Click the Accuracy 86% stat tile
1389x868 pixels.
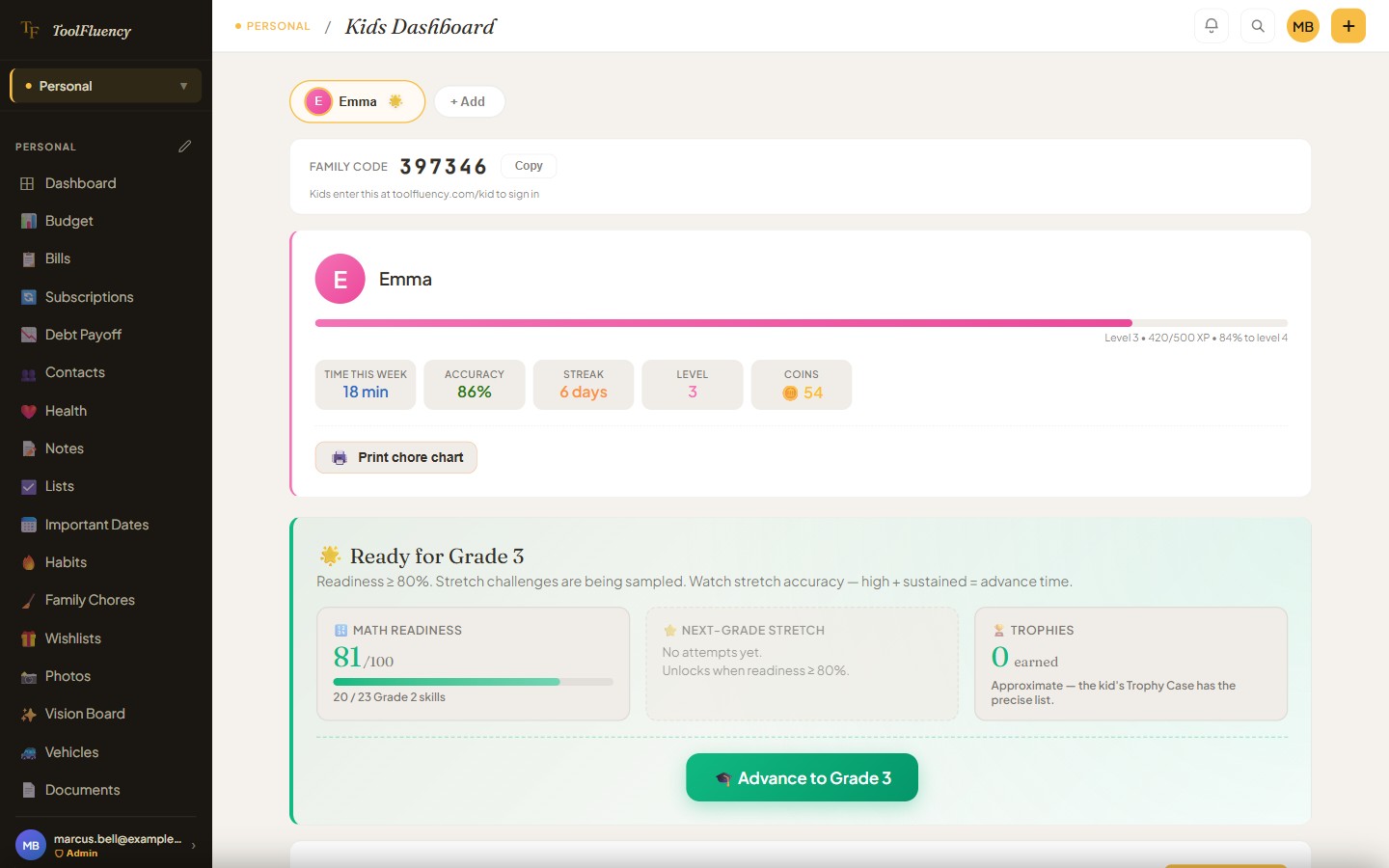(475, 385)
